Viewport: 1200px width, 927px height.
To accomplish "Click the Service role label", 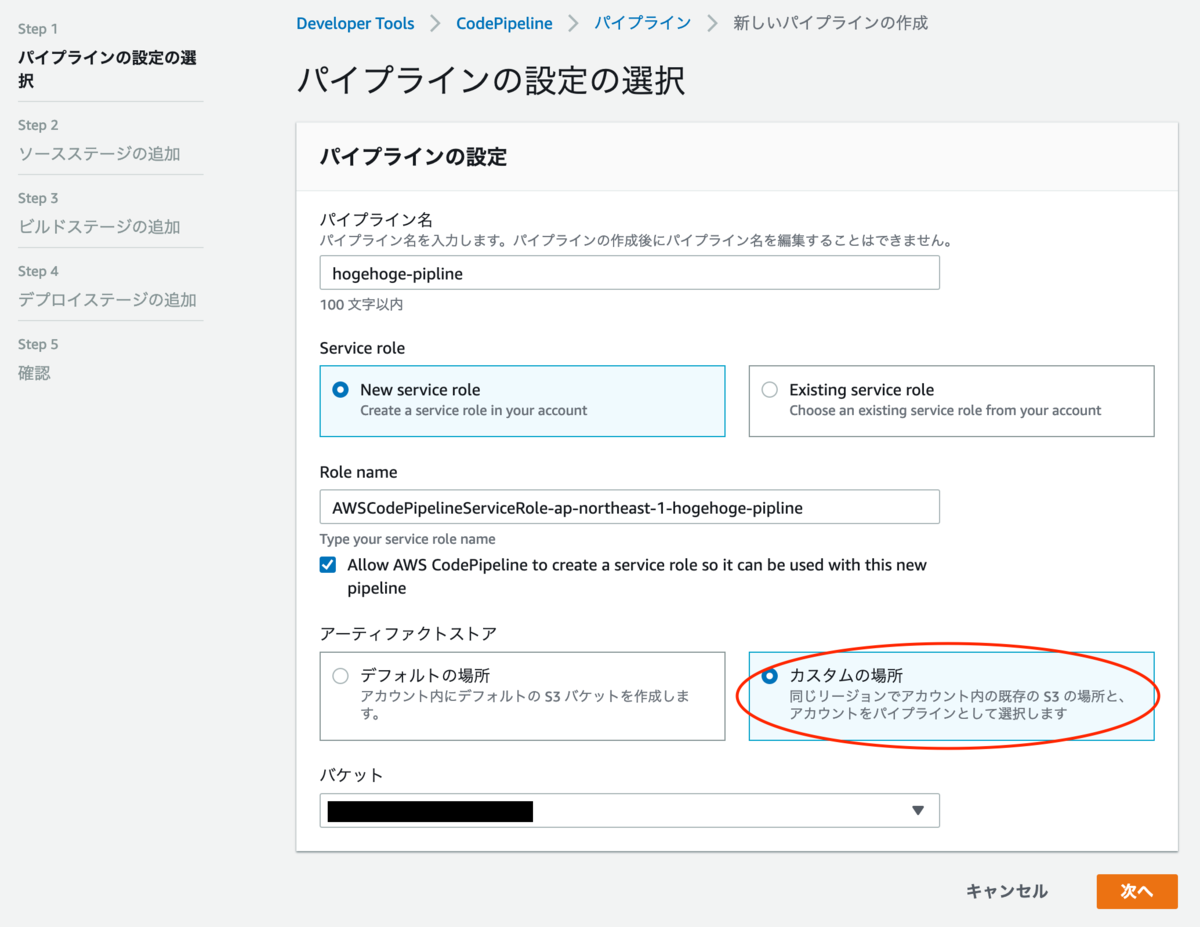I will click(x=362, y=348).
